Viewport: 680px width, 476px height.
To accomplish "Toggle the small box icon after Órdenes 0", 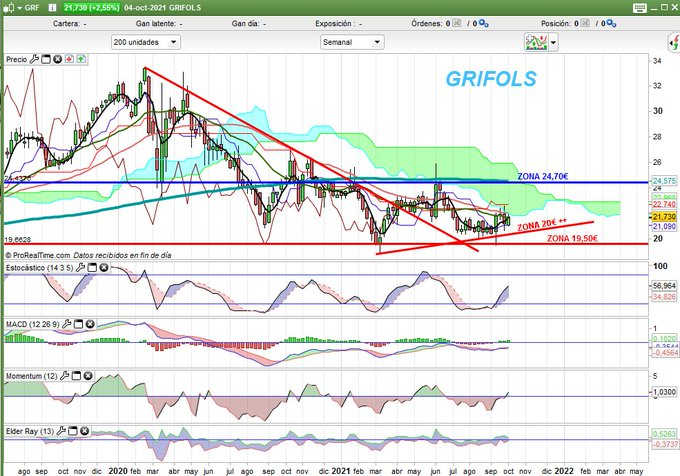I will coord(457,23).
